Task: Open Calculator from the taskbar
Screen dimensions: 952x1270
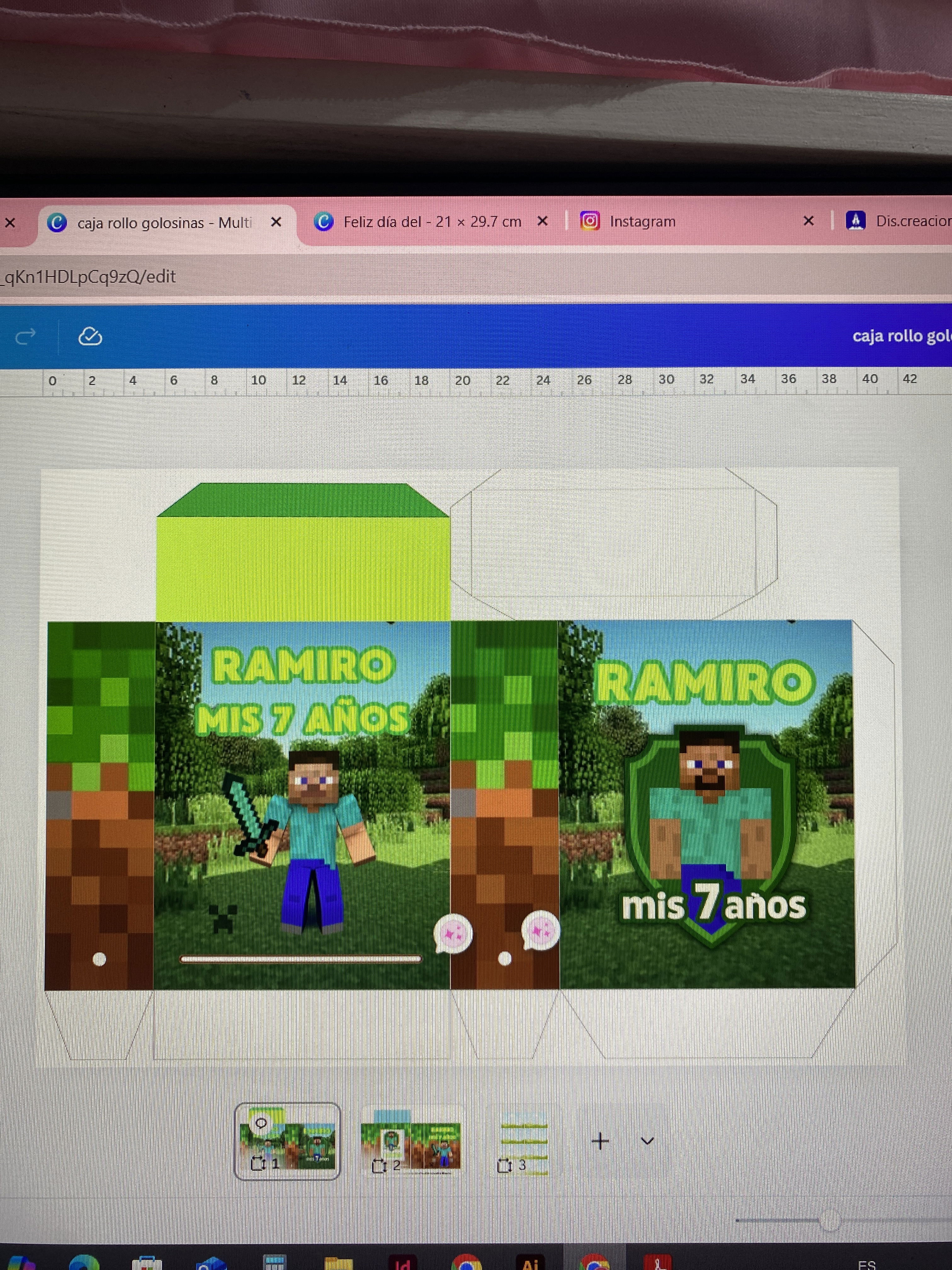Action: coord(274,1262)
